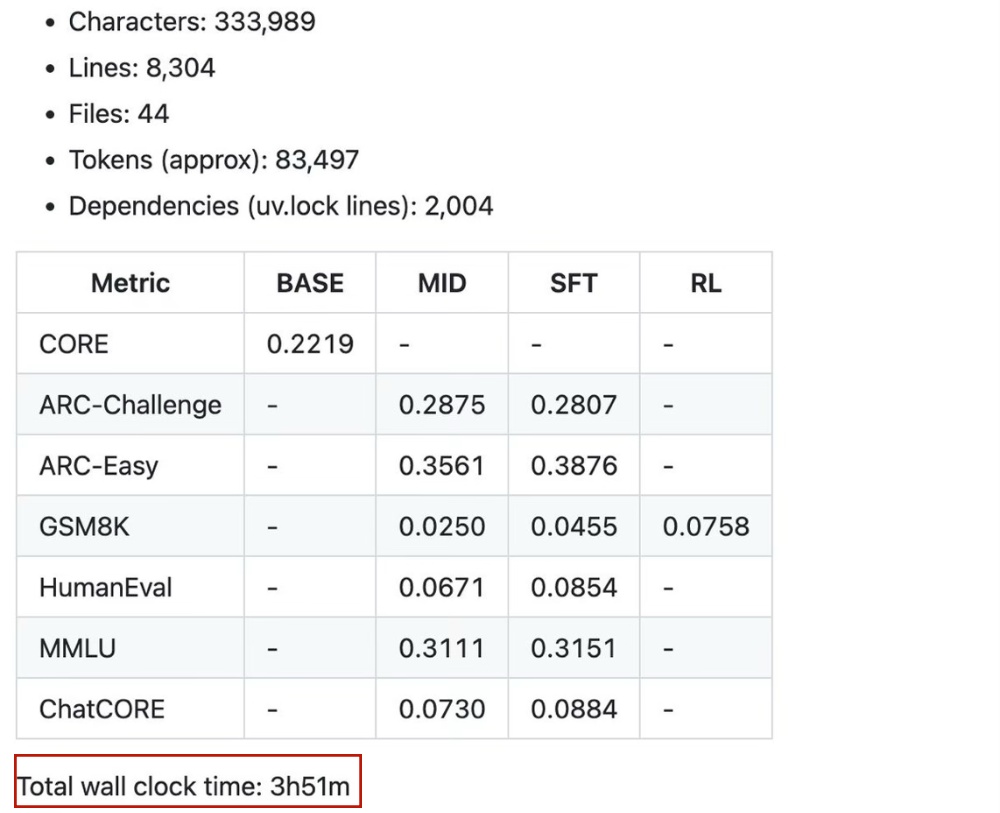Image resolution: width=1000 pixels, height=813 pixels.
Task: Click the Total wall clock time text
Action: tap(185, 787)
